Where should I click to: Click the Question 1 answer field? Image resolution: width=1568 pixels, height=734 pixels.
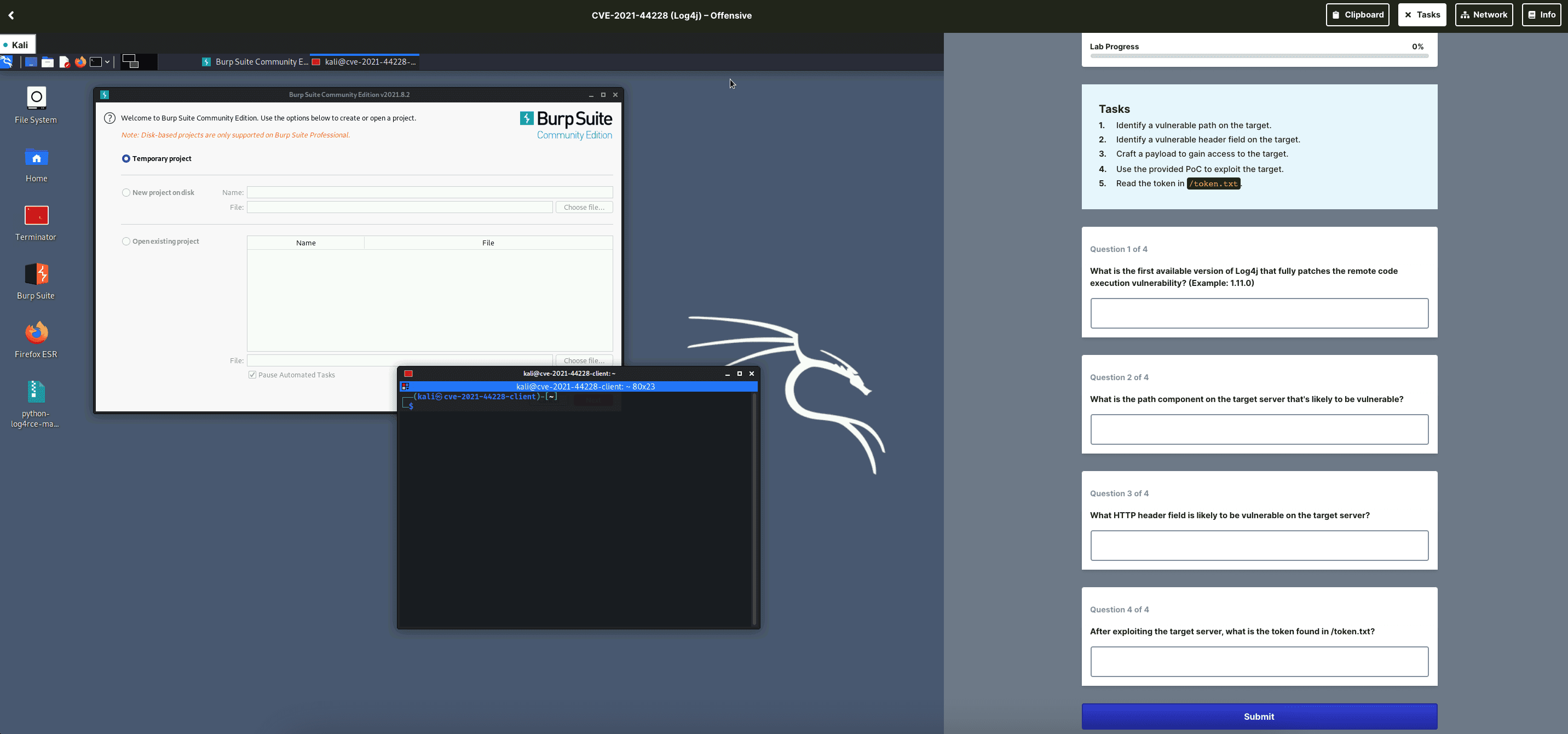point(1259,313)
